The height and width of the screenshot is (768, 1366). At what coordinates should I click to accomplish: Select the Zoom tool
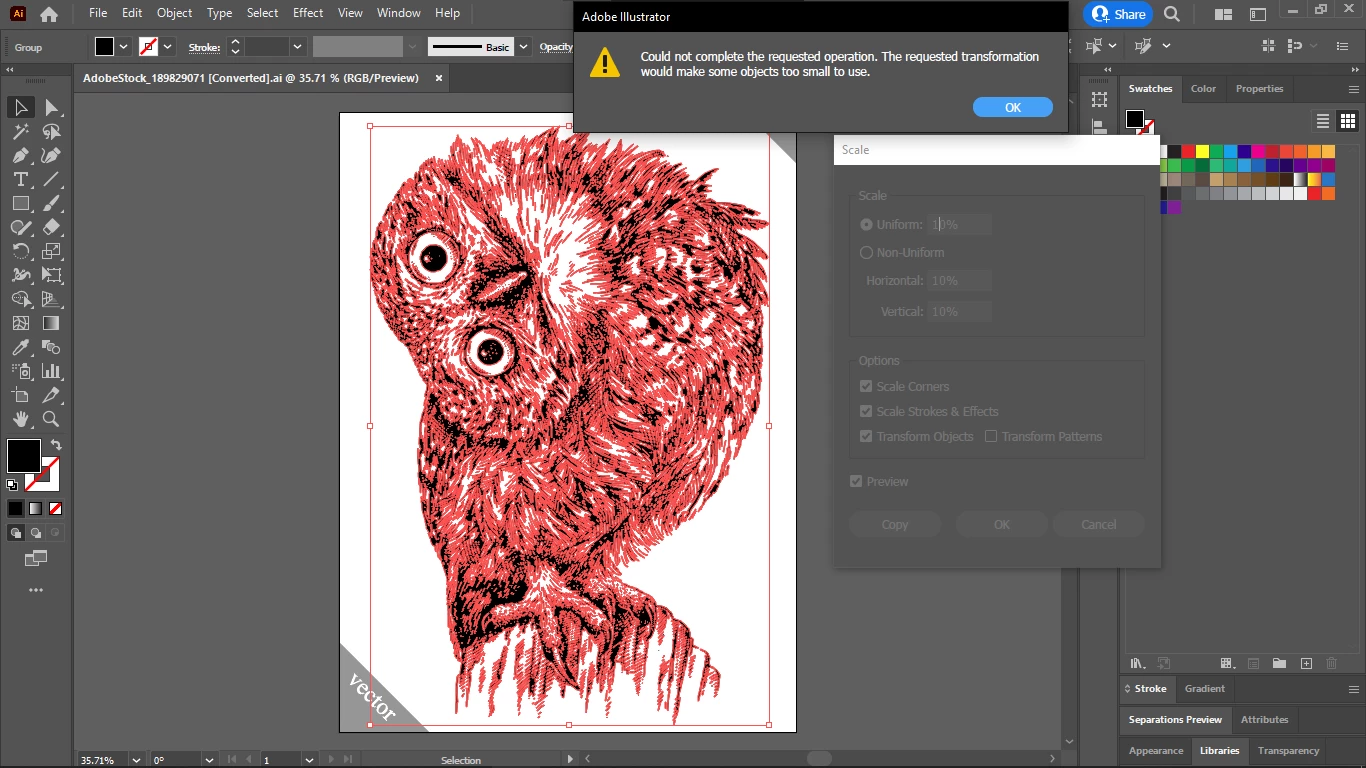pyautogui.click(x=51, y=419)
